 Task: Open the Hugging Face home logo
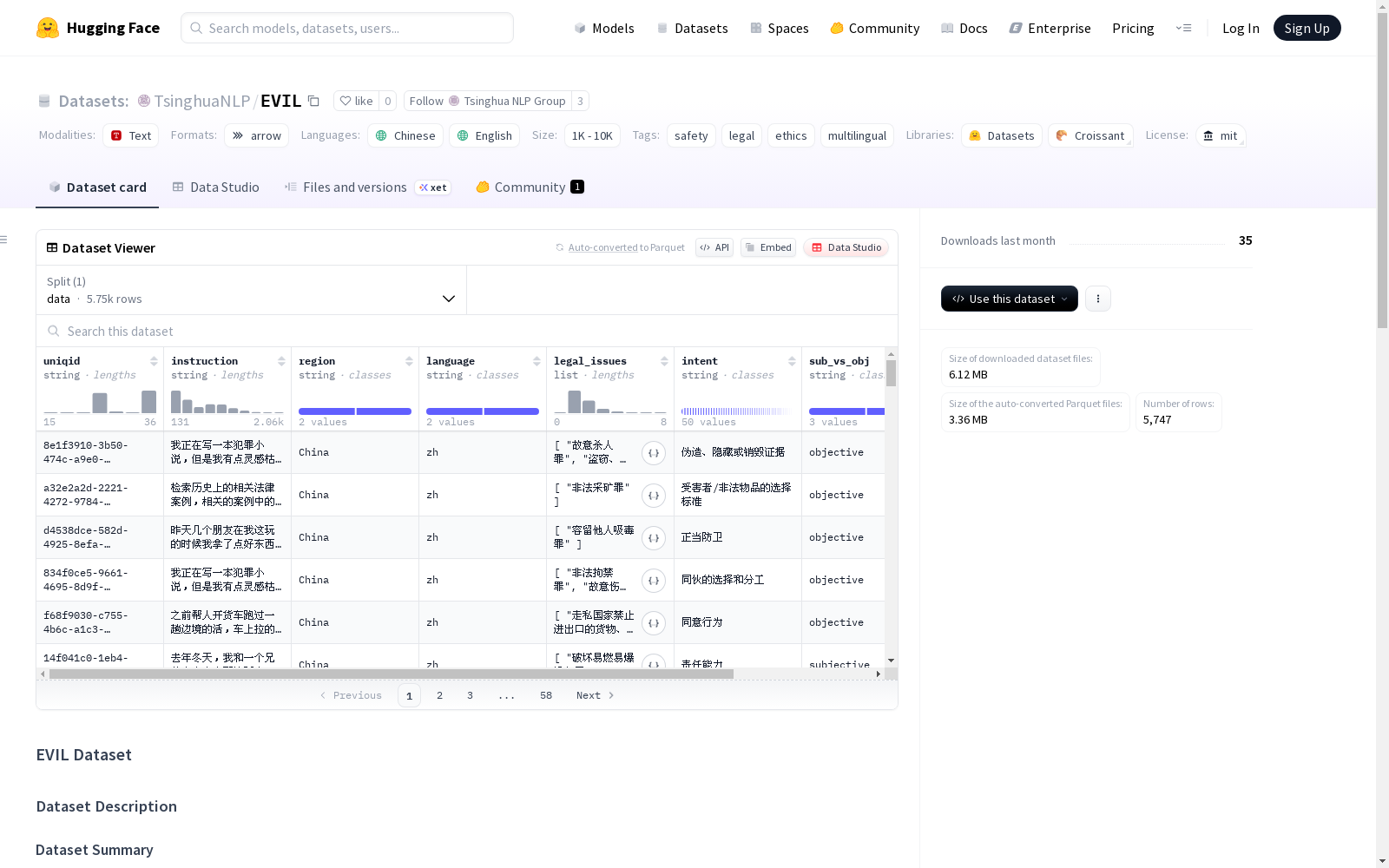98,28
